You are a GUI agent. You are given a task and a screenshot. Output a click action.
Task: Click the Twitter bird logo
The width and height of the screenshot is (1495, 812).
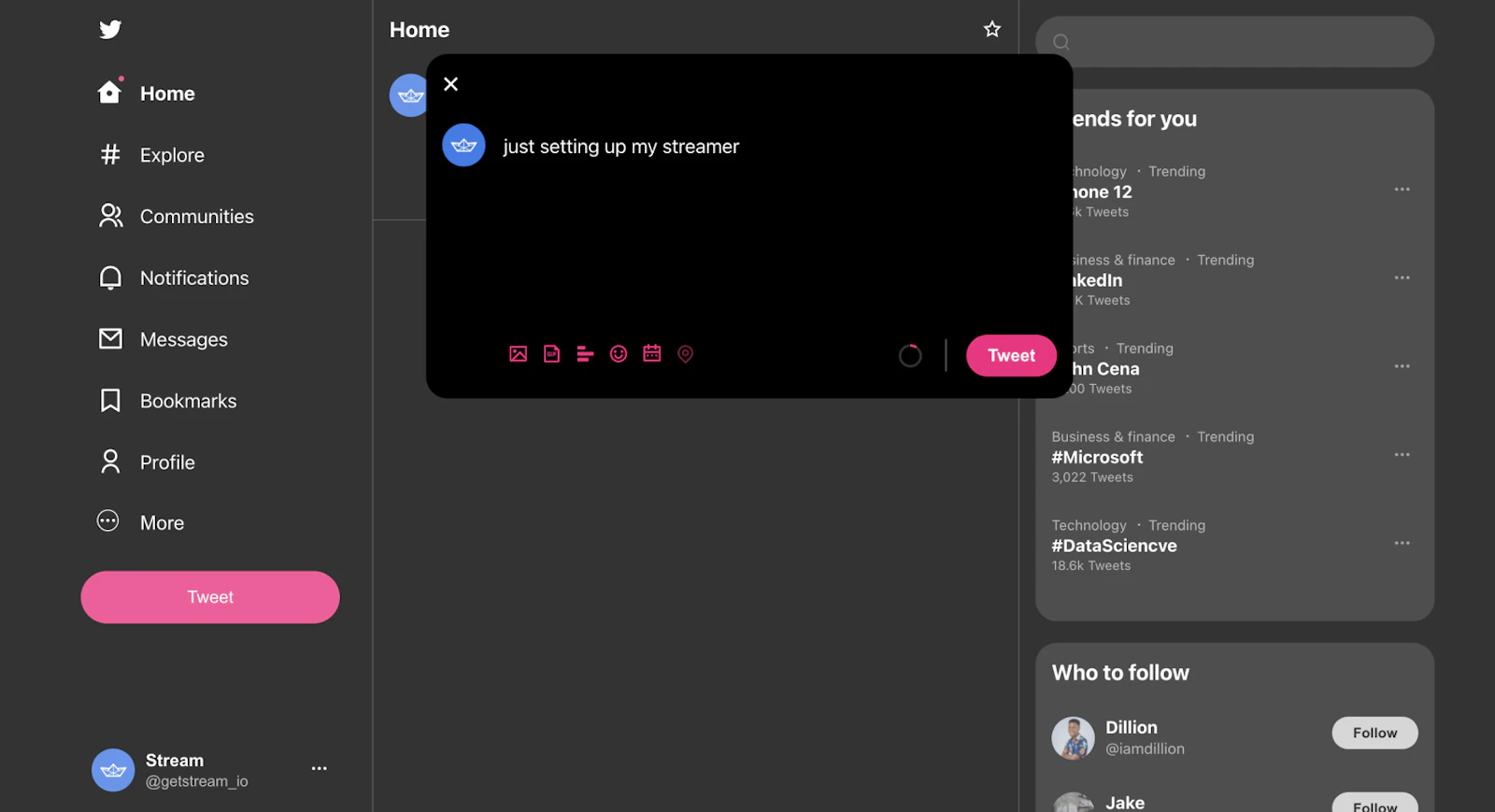pyautogui.click(x=110, y=30)
